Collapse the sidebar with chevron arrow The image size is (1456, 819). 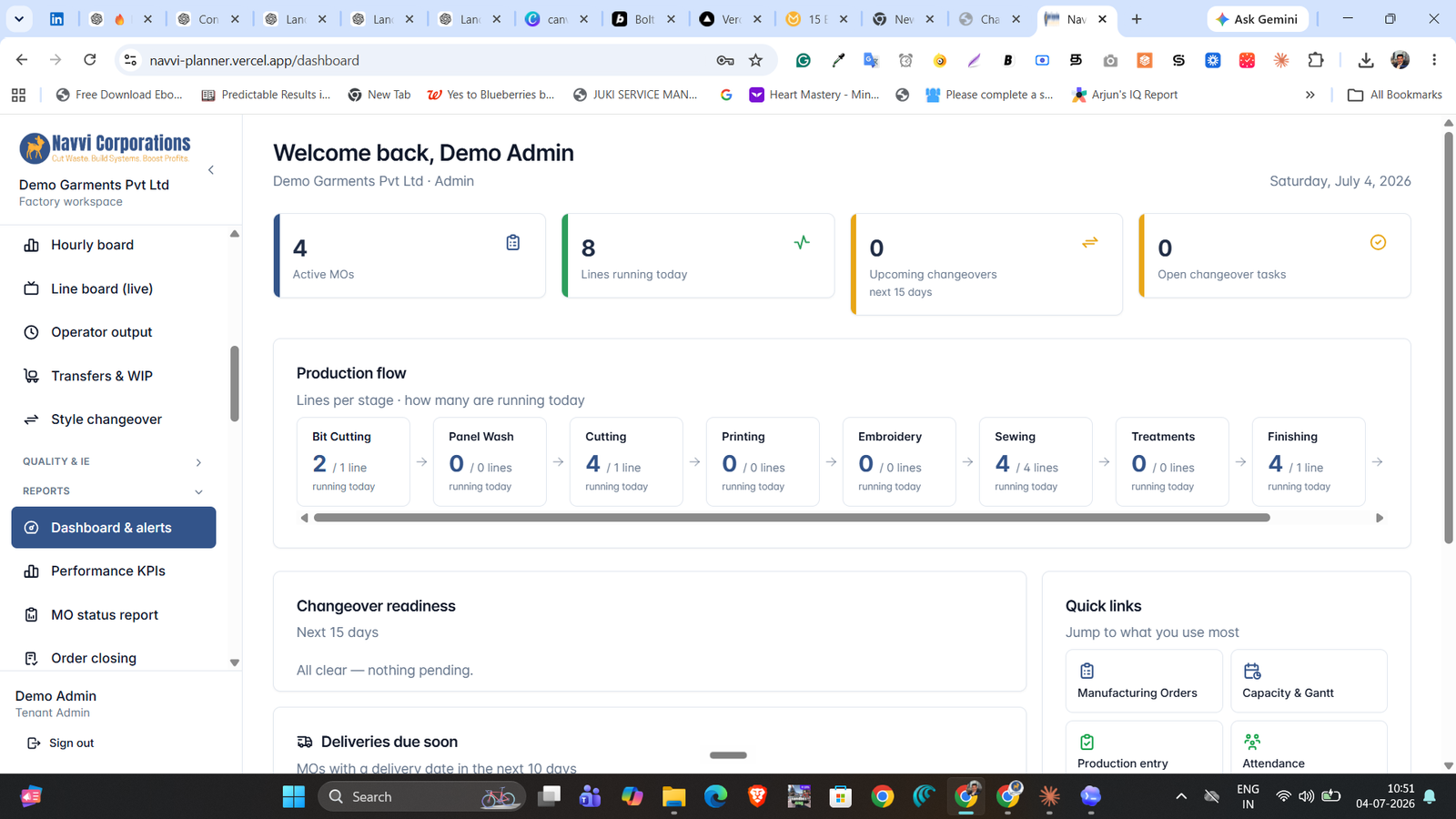click(x=211, y=170)
